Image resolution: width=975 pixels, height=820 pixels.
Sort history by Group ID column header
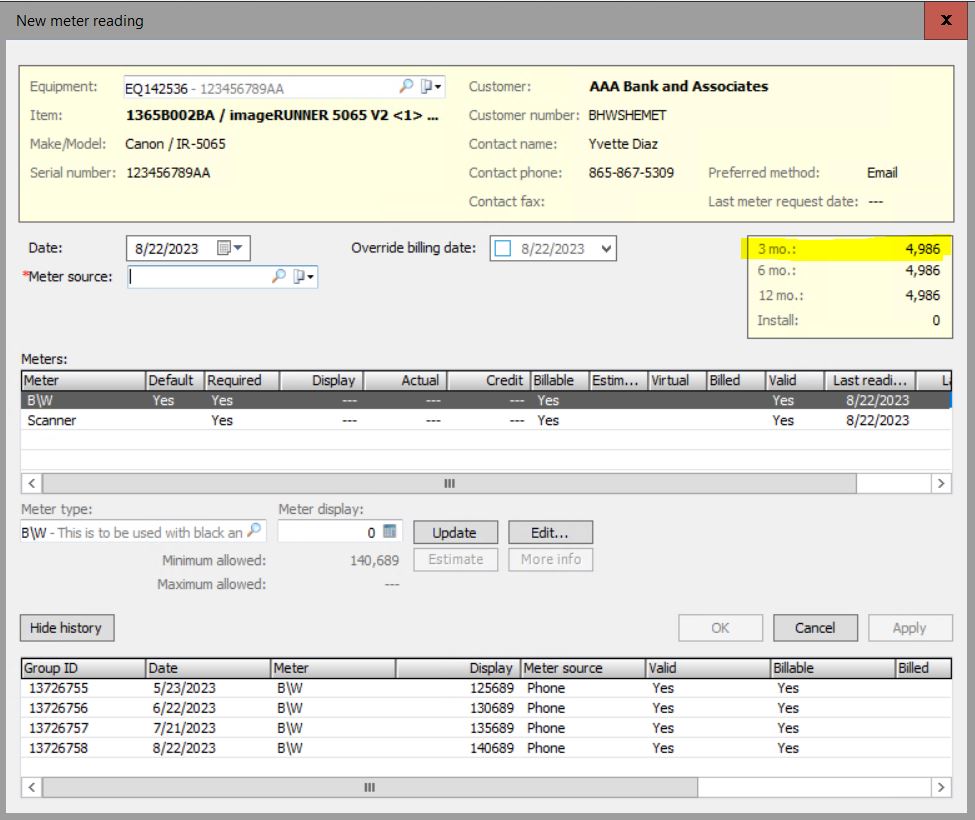coord(83,668)
